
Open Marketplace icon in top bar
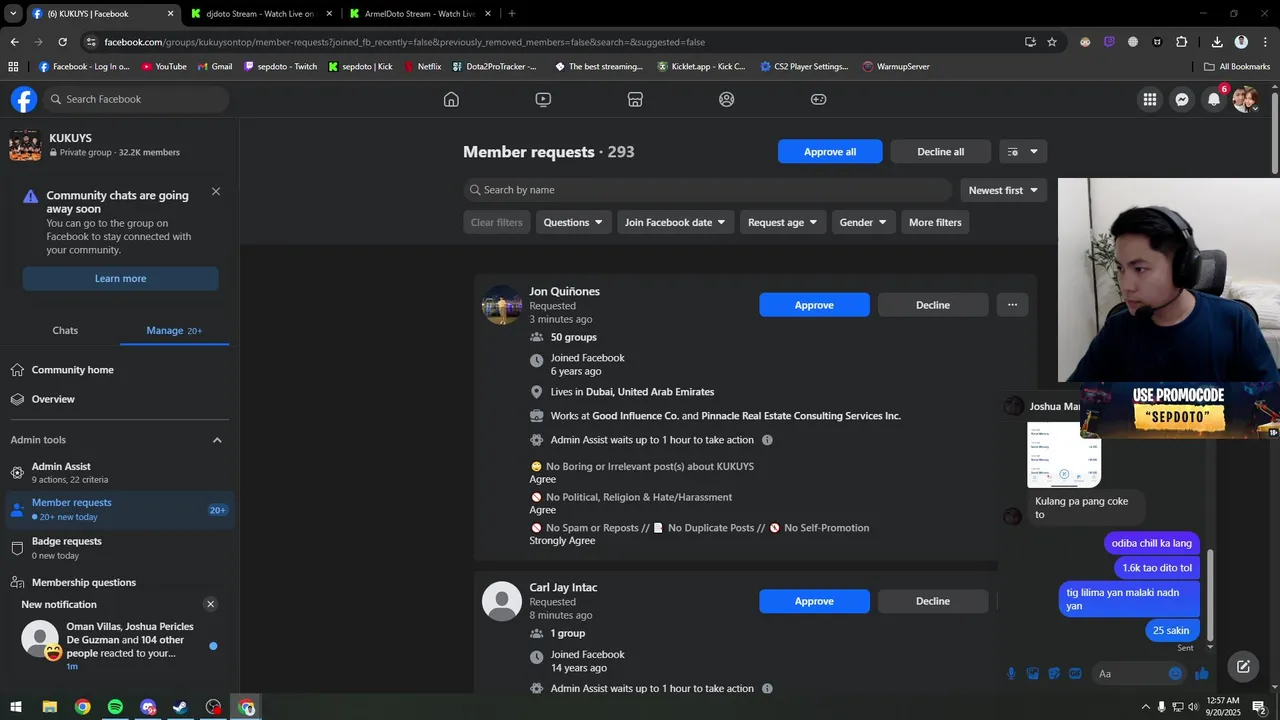635,99
